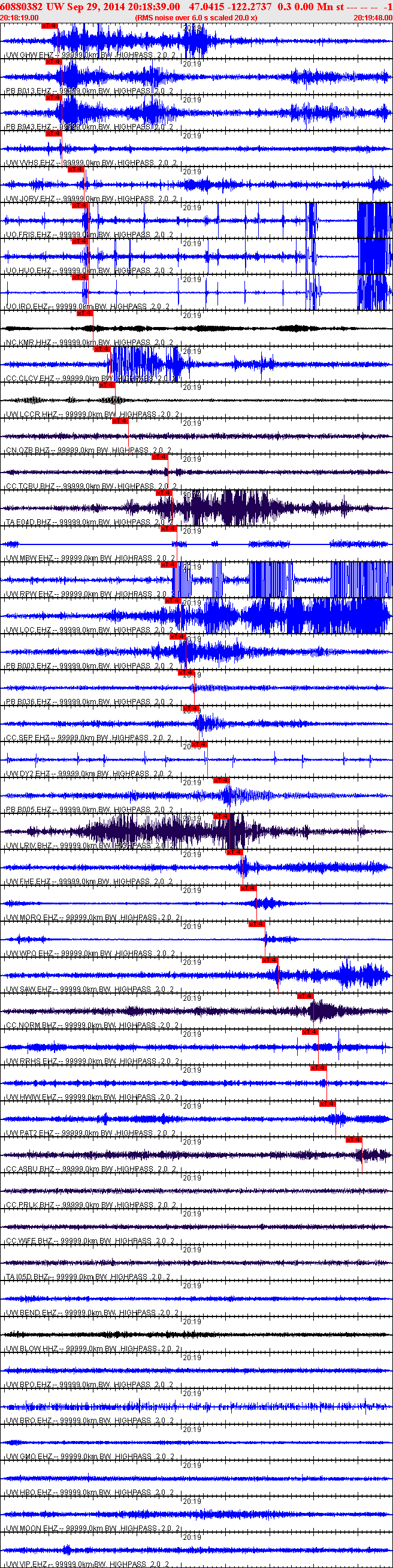Select the red pick marker on the PB.B005 trace

[x=221, y=780]
